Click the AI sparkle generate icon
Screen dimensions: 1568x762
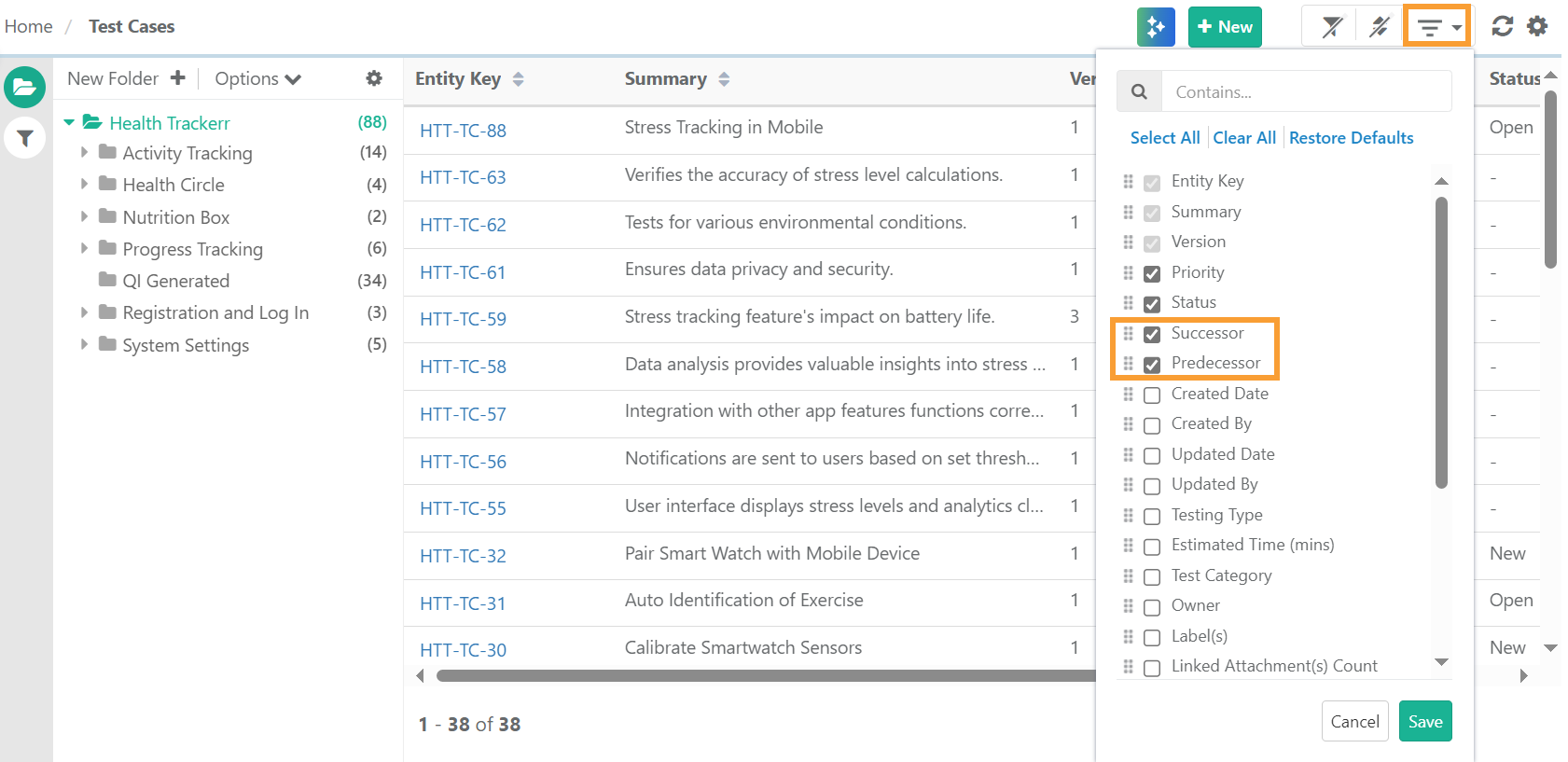[x=1156, y=27]
